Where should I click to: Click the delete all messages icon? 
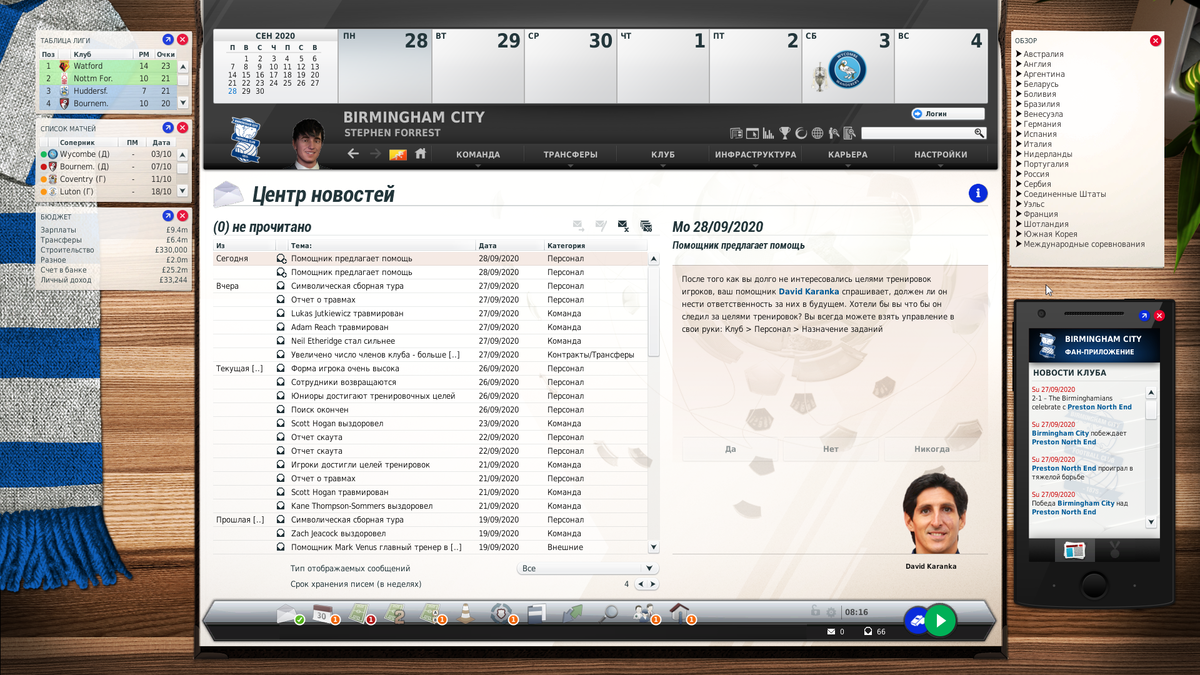point(646,226)
